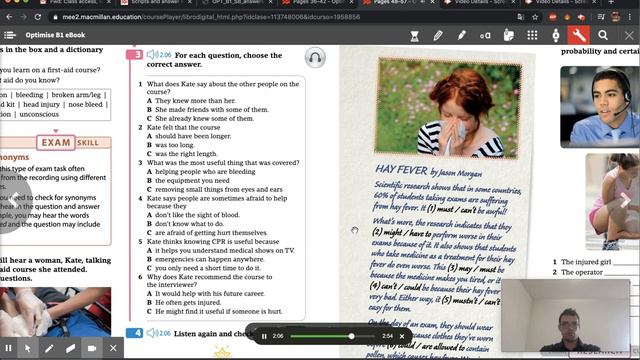Switch to the last 'Video Details' tab
The width and height of the screenshot is (640, 360).
point(560,2)
